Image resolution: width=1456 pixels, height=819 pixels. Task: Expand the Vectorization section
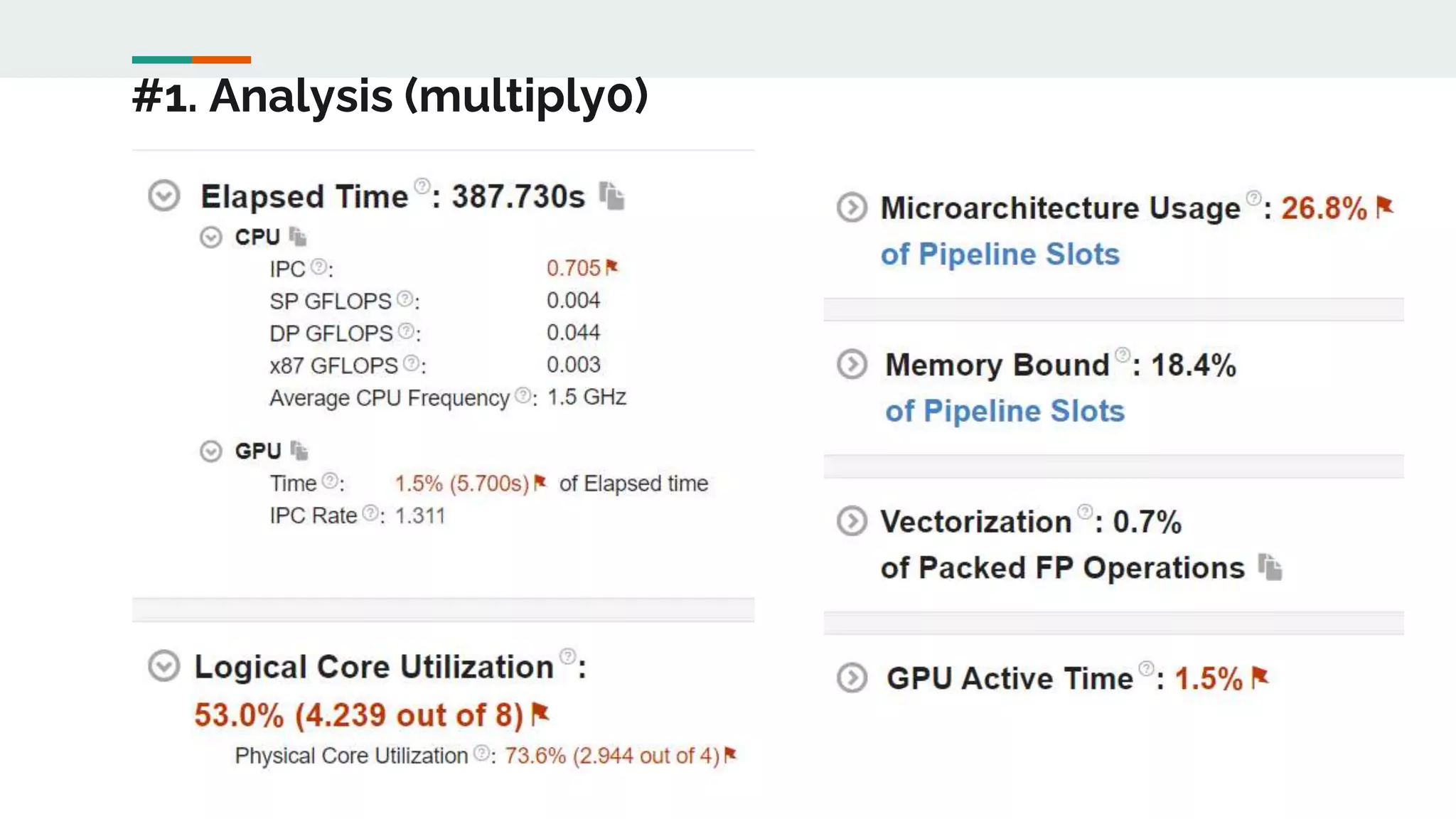[x=852, y=521]
